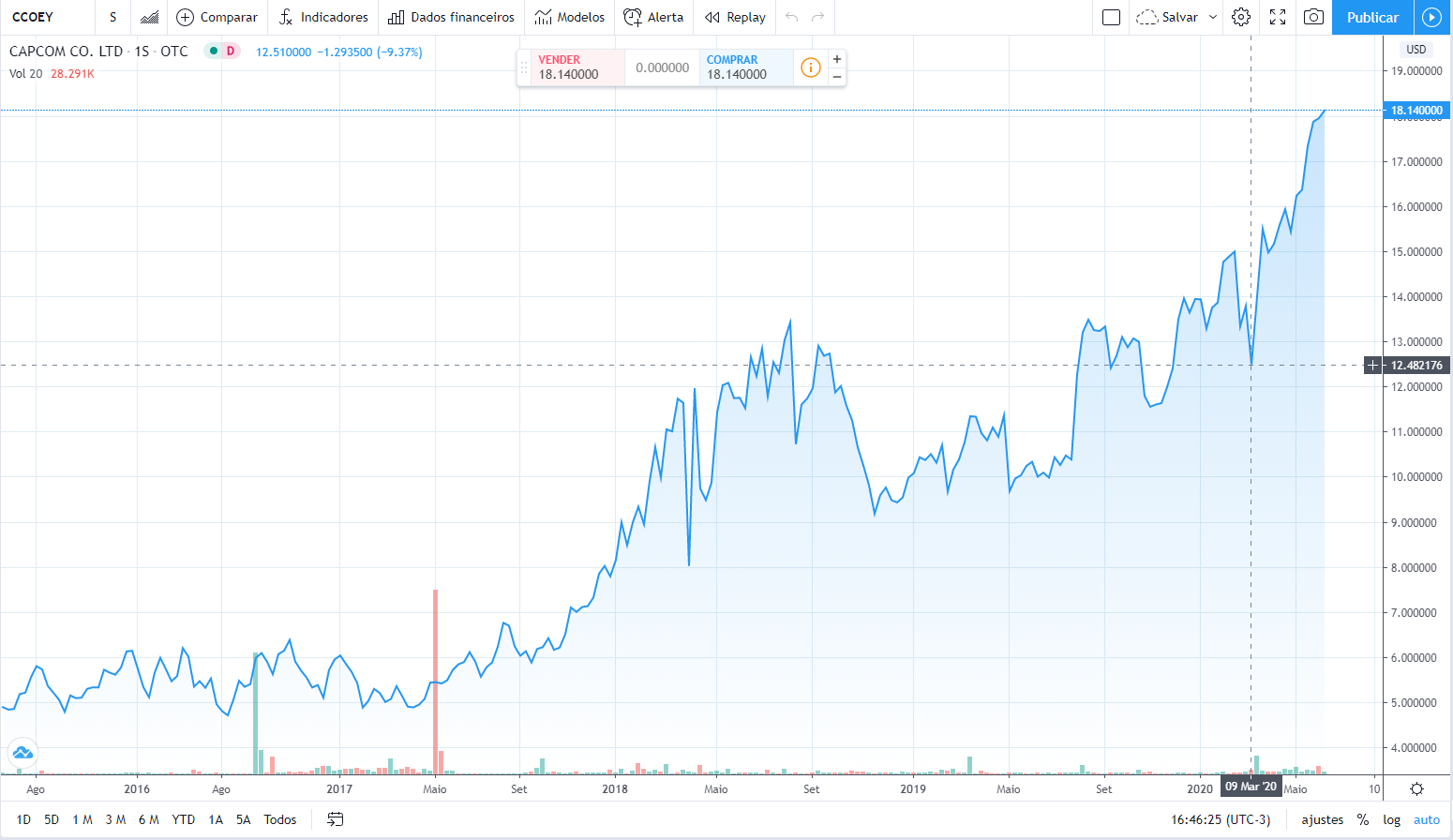Select the 1D time range
1453x840 pixels.
23,819
